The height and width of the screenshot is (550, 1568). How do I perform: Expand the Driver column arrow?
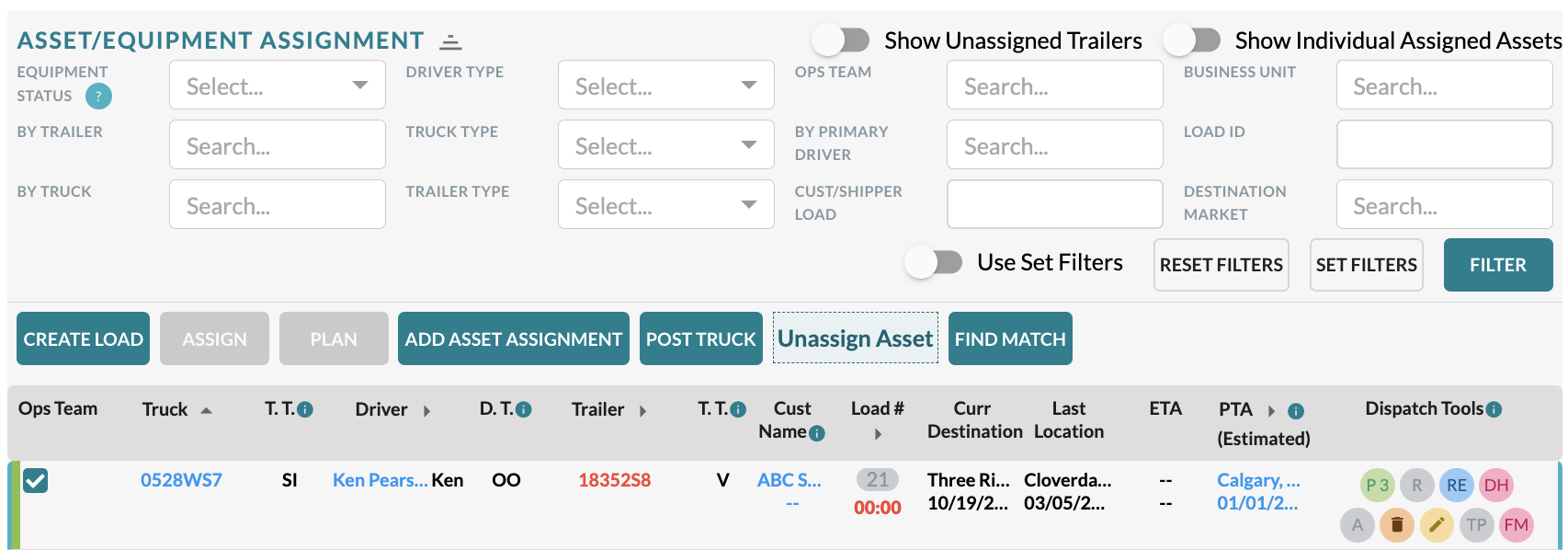click(426, 411)
